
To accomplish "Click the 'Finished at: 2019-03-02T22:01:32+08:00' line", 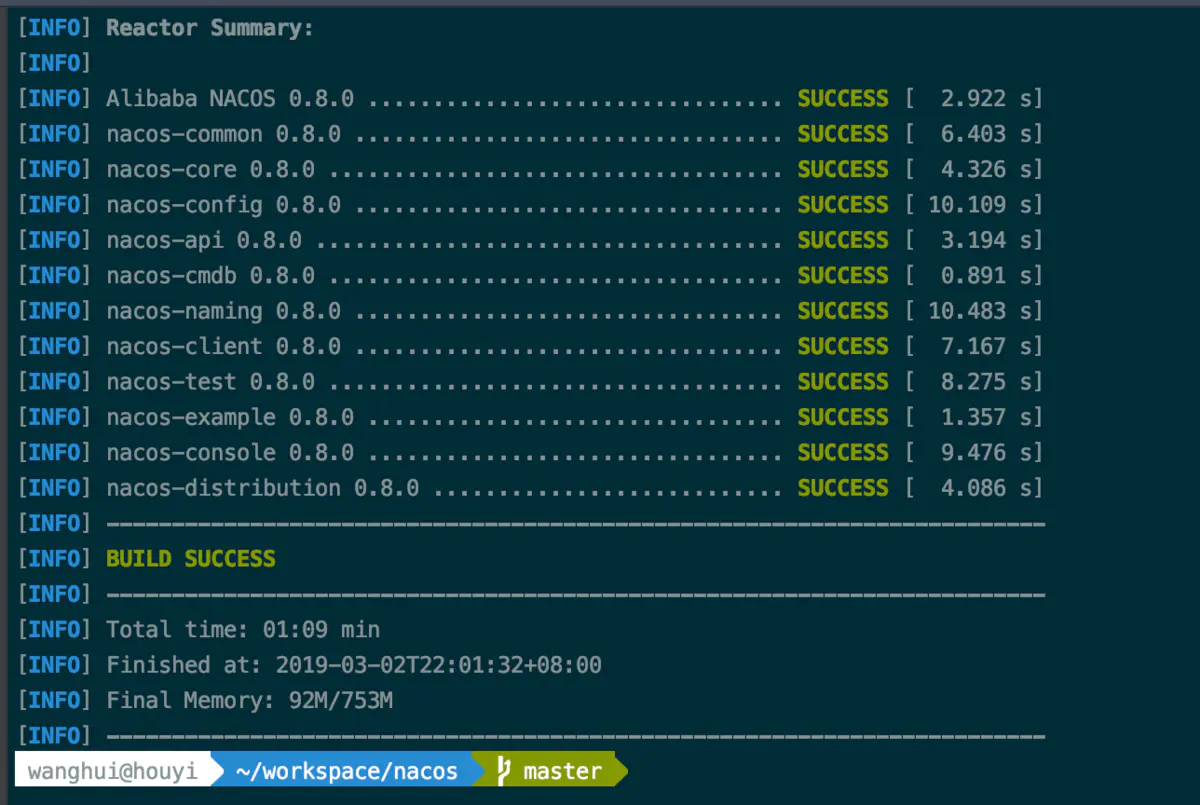I will click(x=354, y=665).
